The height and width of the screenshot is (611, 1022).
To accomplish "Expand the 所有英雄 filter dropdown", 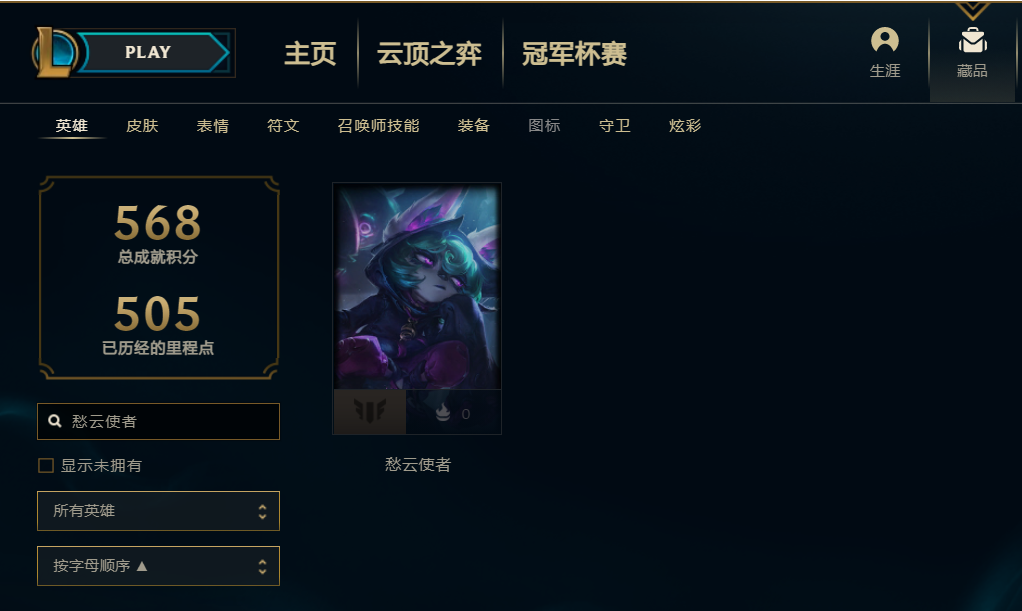I will (x=158, y=511).
